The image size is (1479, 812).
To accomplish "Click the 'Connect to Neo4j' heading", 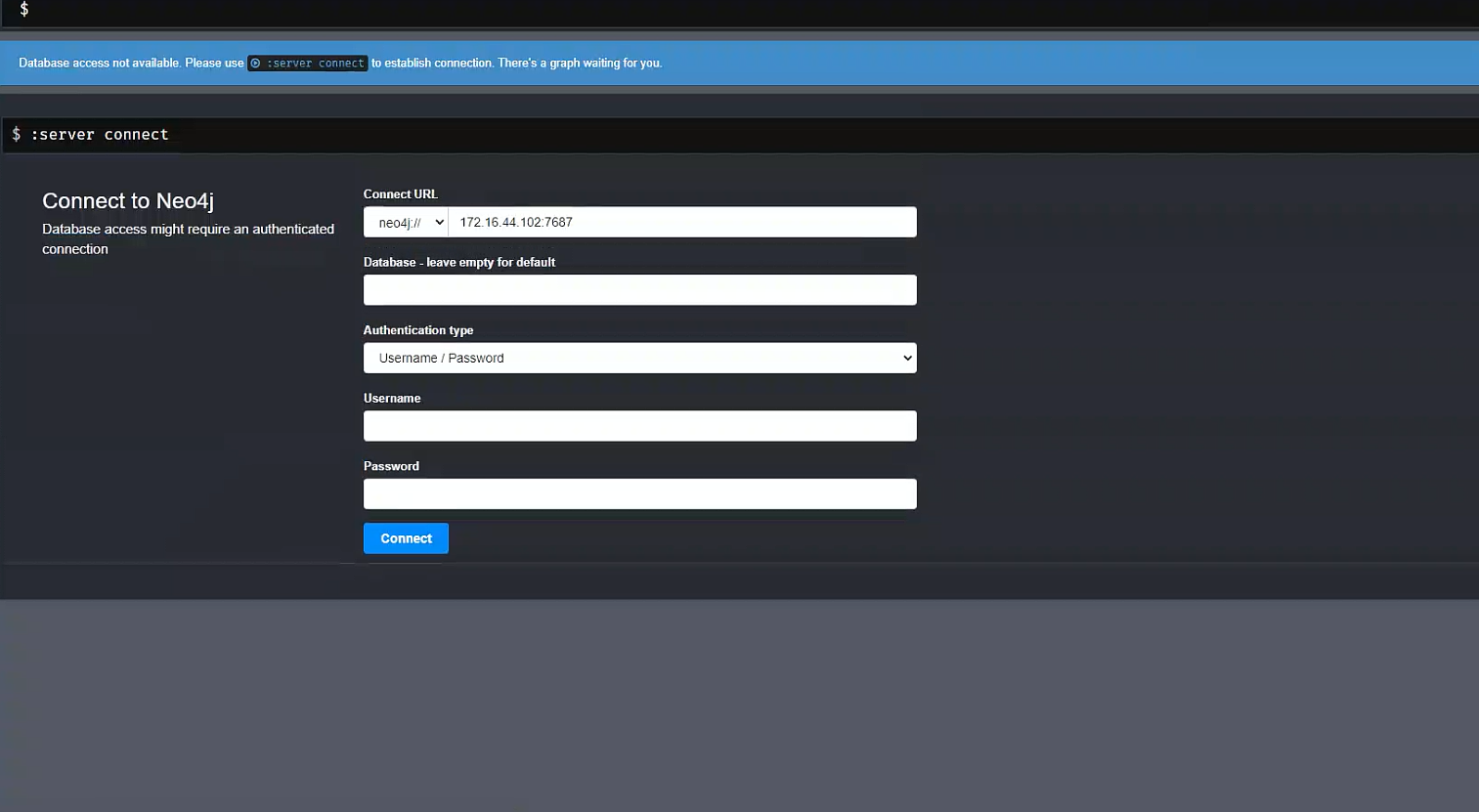I will tap(128, 200).
